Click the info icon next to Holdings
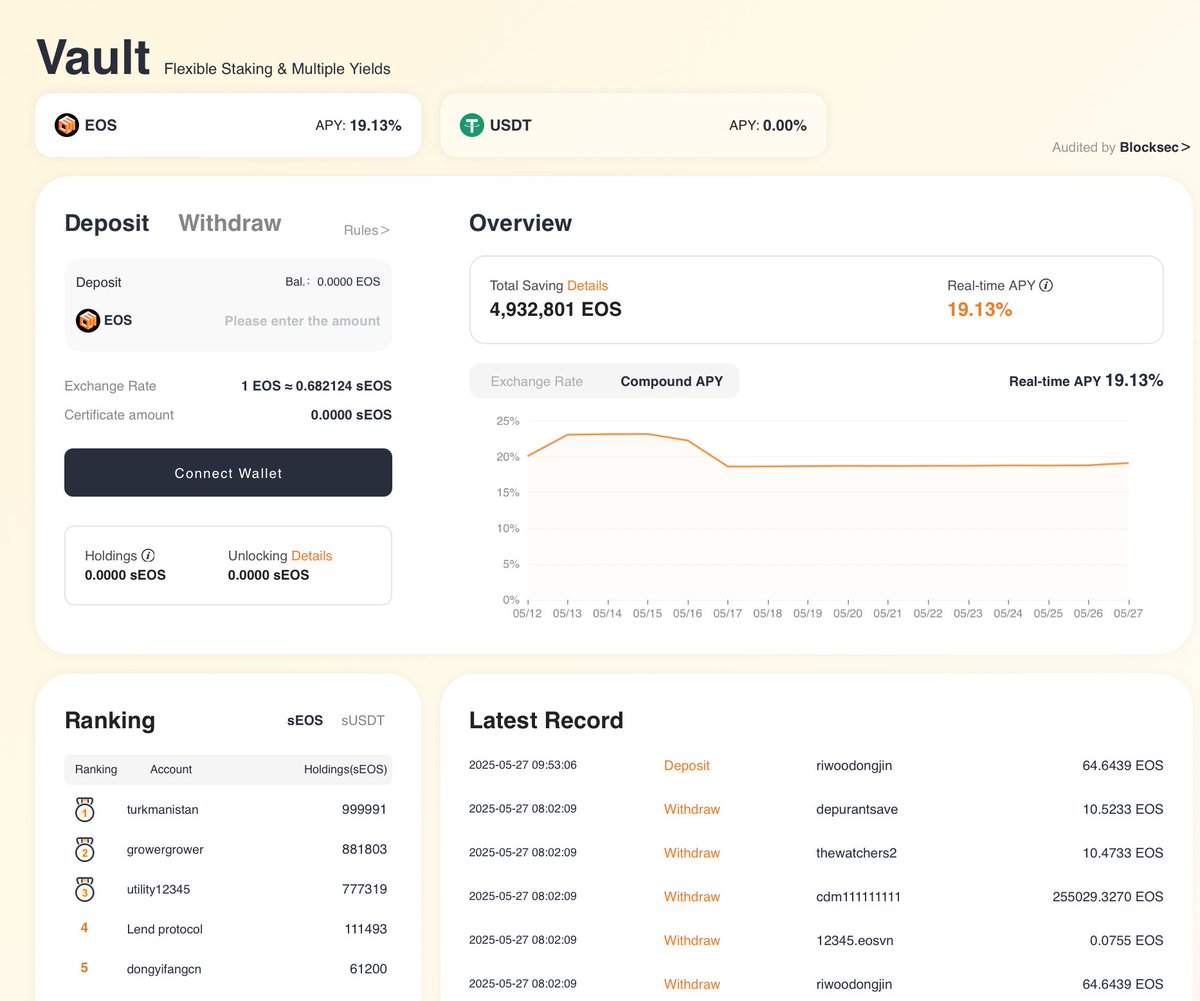The height and width of the screenshot is (1001, 1200). [x=148, y=556]
